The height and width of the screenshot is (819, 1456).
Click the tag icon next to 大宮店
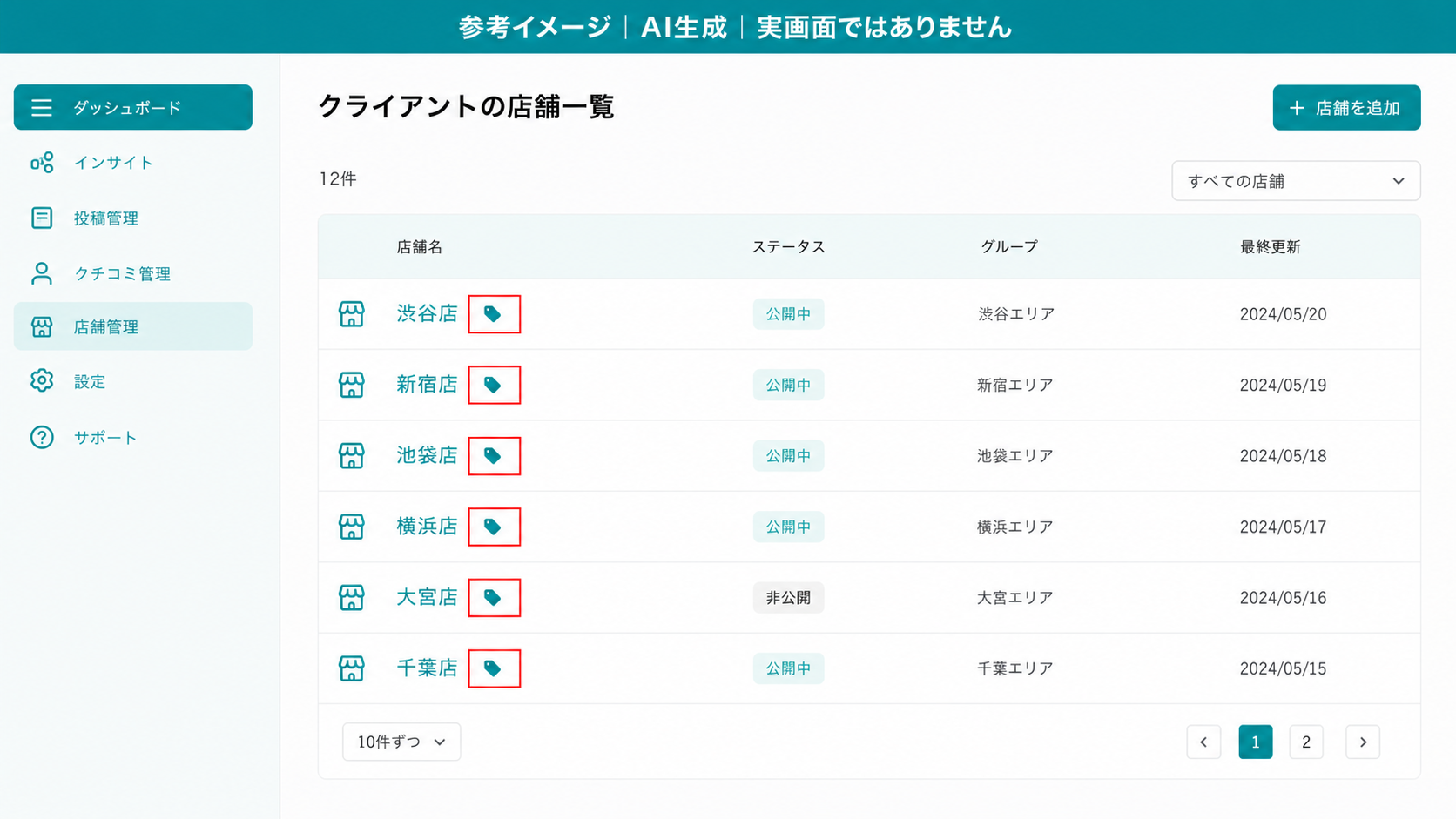493,598
